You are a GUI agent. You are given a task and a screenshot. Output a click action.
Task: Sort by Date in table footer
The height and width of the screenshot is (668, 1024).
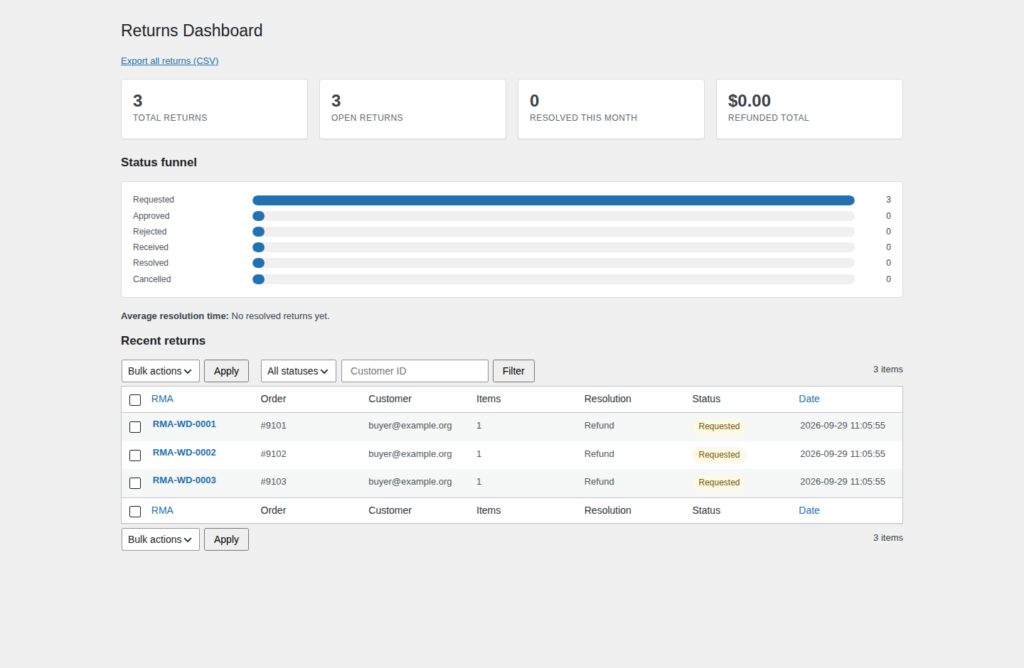pyautogui.click(x=809, y=511)
